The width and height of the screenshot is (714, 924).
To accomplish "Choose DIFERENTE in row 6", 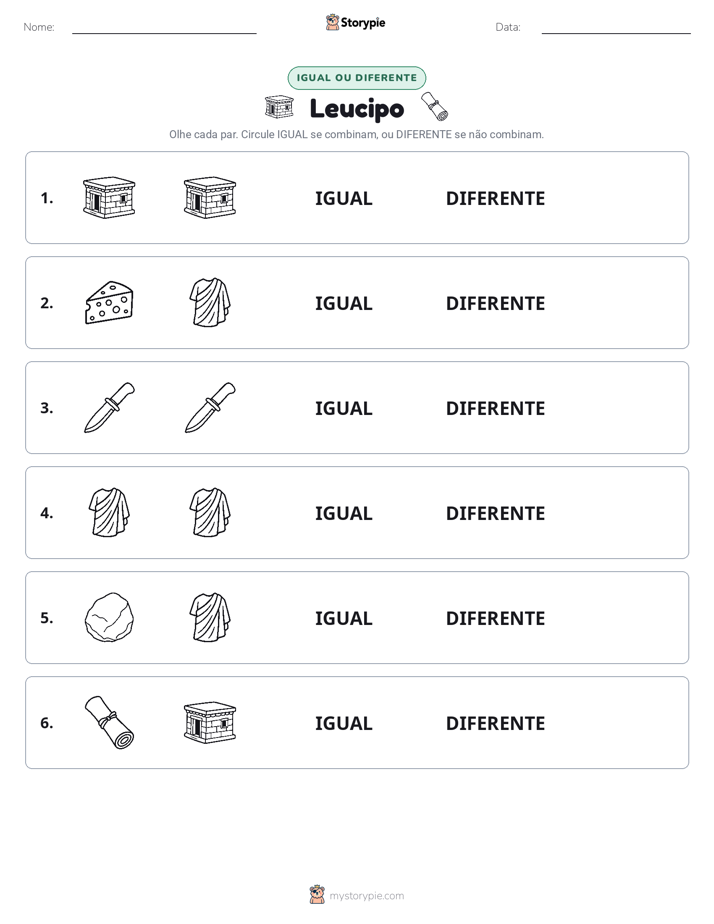I will (495, 723).
